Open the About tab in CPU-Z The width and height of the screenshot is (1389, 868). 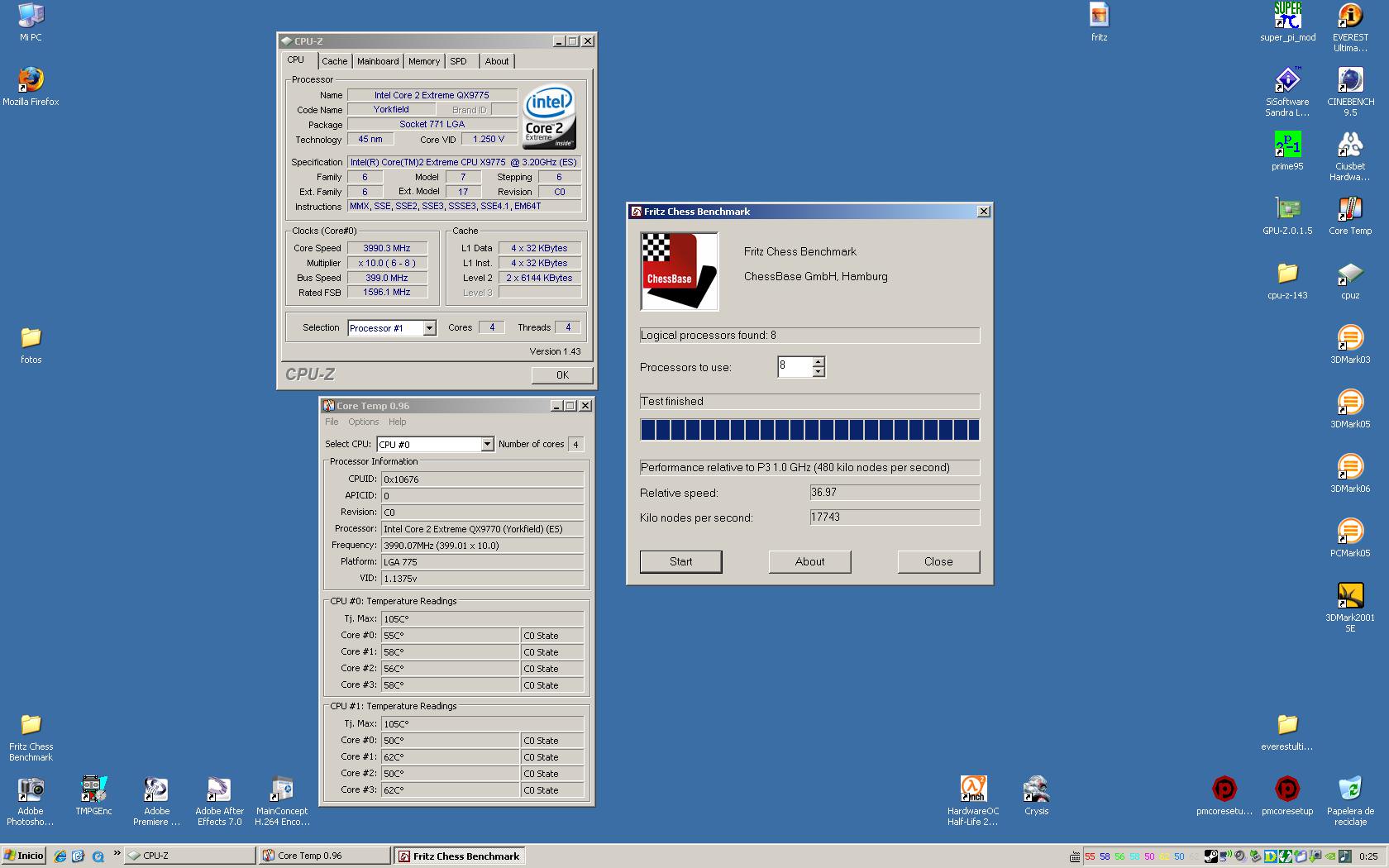(x=497, y=61)
